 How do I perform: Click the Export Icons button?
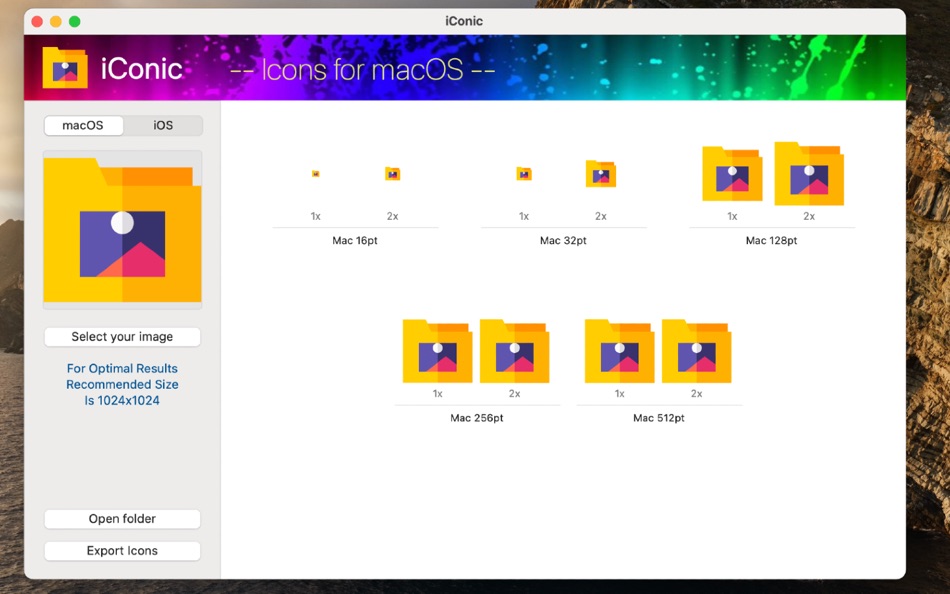click(x=122, y=551)
